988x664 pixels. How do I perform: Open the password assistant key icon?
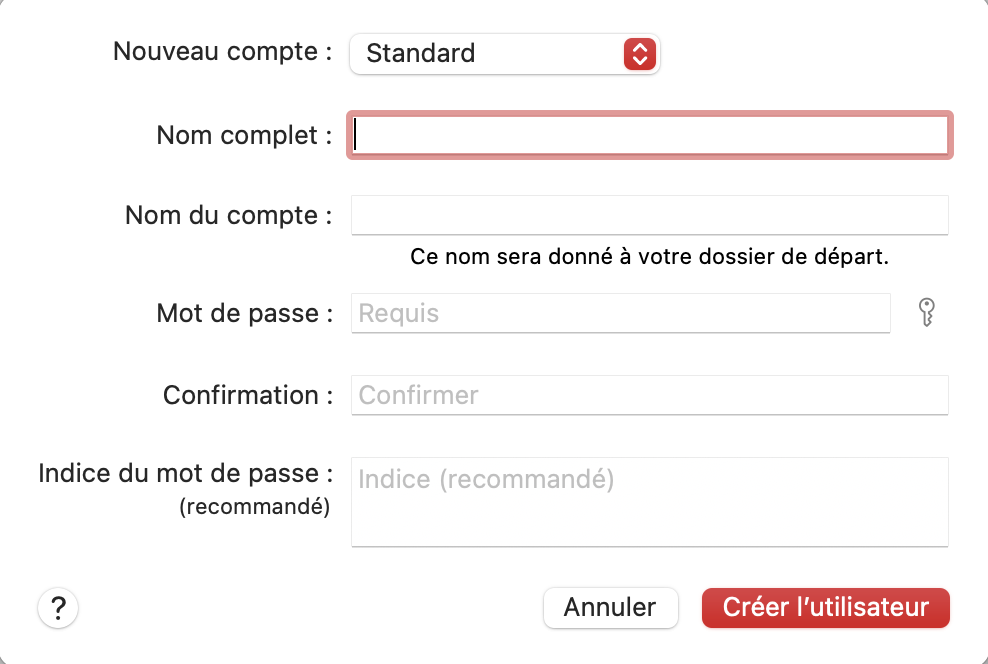pyautogui.click(x=926, y=313)
